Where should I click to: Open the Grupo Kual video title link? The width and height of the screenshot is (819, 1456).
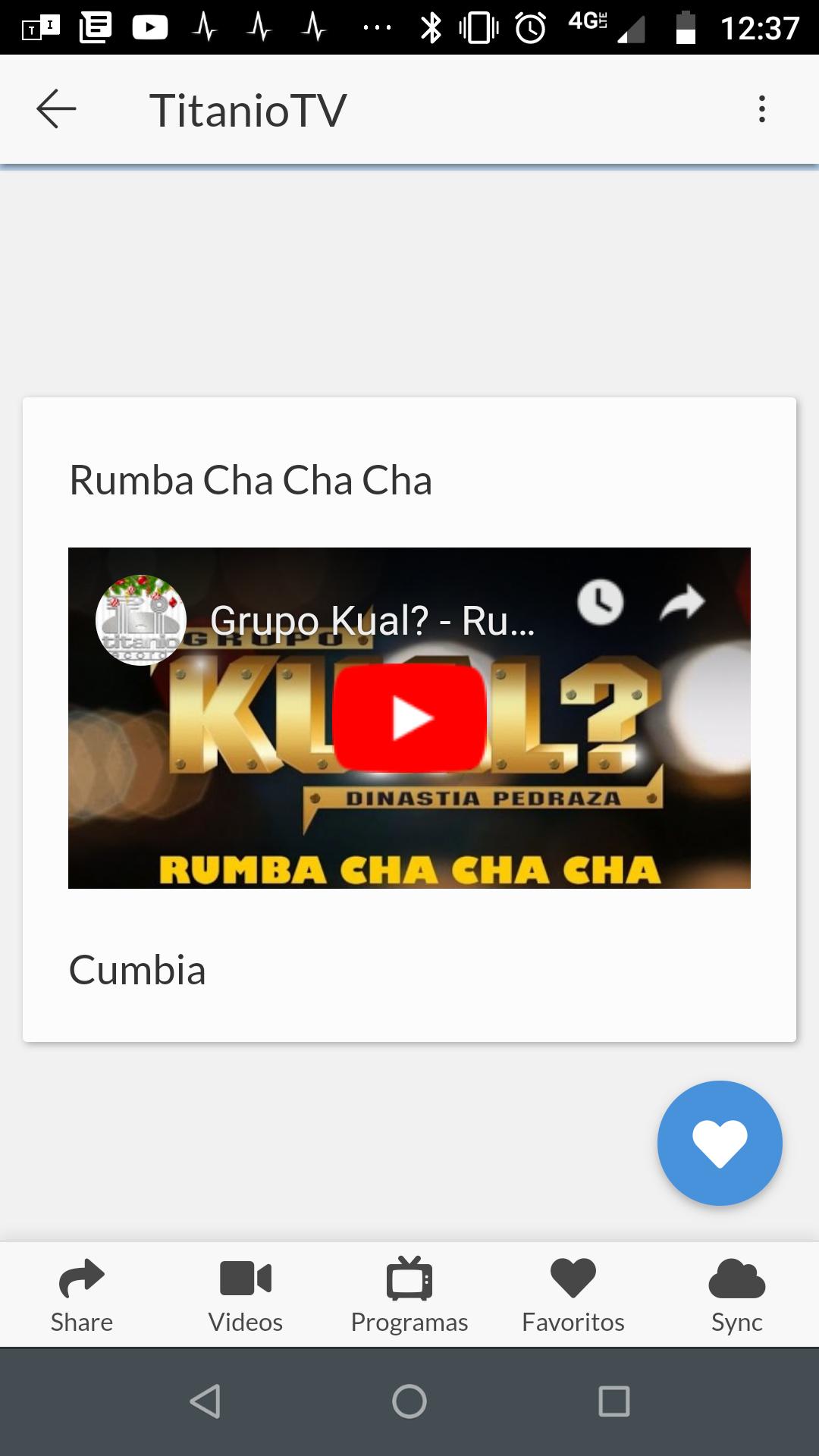coord(372,620)
